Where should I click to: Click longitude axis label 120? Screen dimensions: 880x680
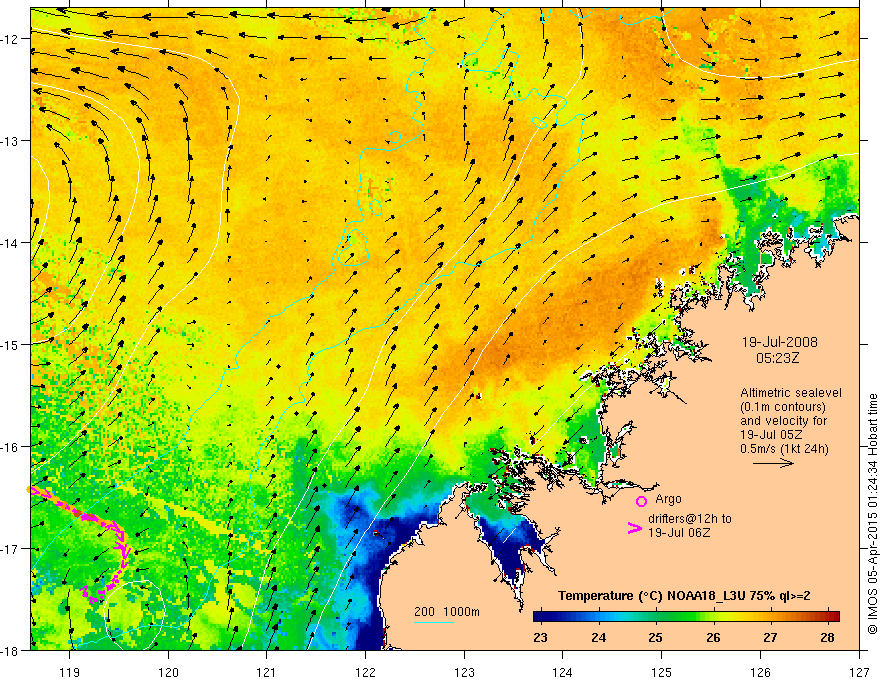click(x=168, y=672)
